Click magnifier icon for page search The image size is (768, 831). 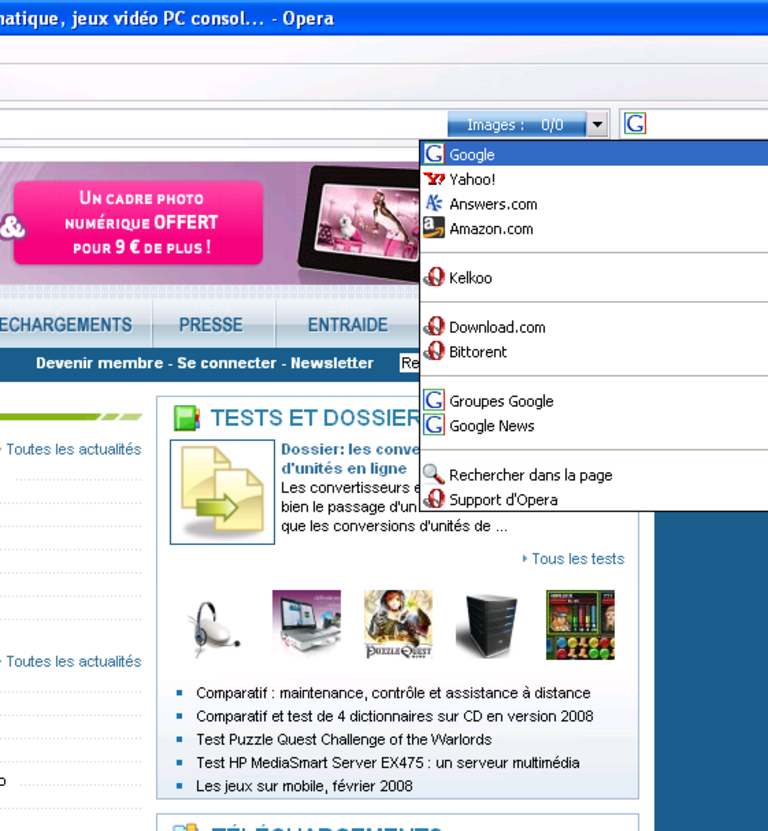434,474
